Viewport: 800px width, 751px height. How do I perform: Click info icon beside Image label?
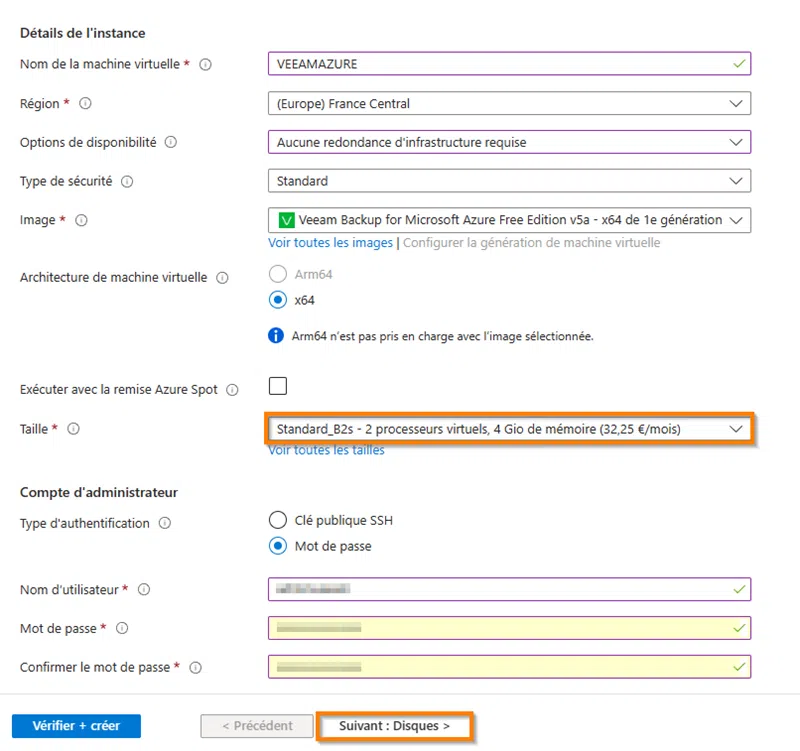[x=81, y=220]
